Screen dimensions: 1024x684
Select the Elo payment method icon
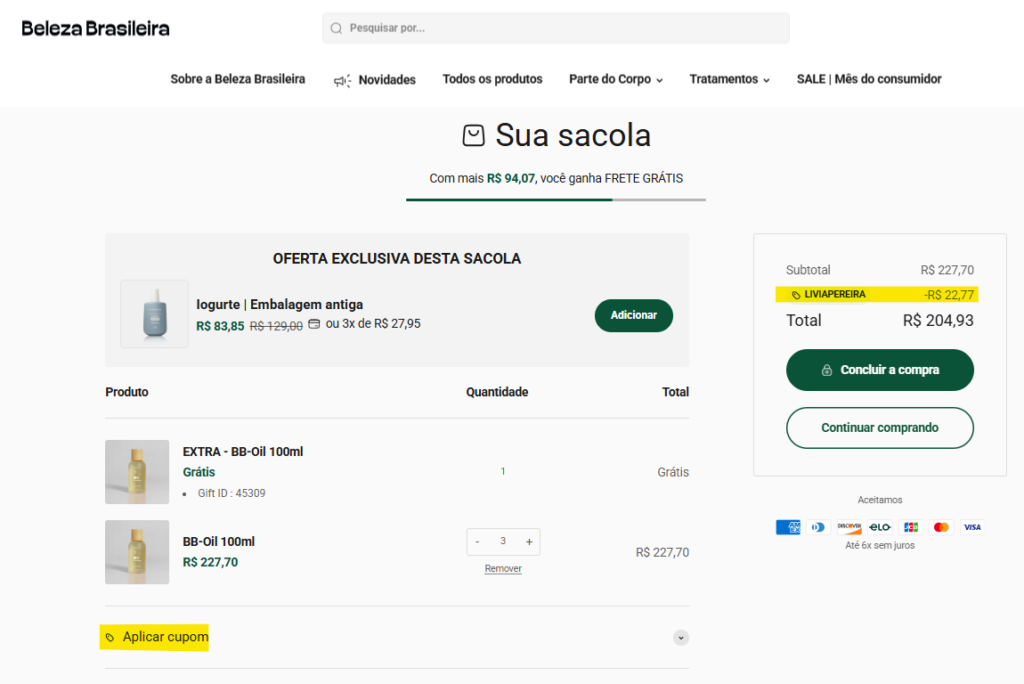click(x=880, y=527)
